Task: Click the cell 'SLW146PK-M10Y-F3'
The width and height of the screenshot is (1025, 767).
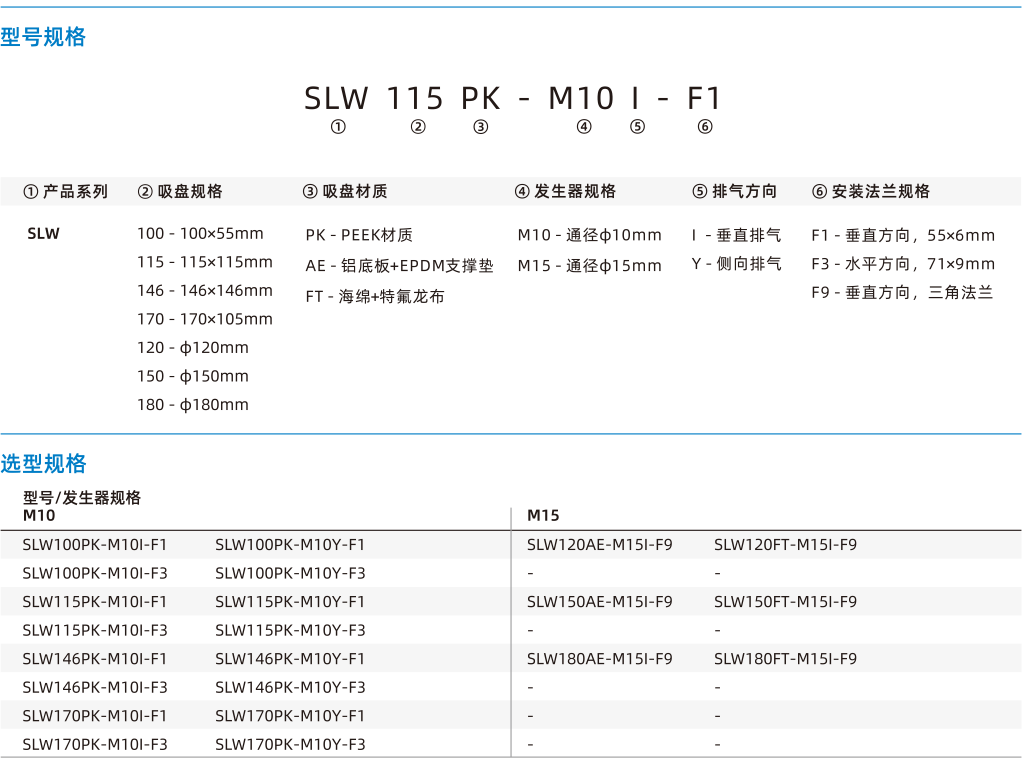Action: point(290,687)
